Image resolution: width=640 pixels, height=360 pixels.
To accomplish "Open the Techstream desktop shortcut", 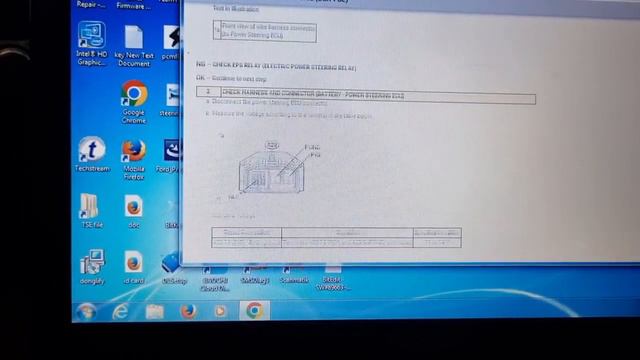I will click(x=92, y=155).
